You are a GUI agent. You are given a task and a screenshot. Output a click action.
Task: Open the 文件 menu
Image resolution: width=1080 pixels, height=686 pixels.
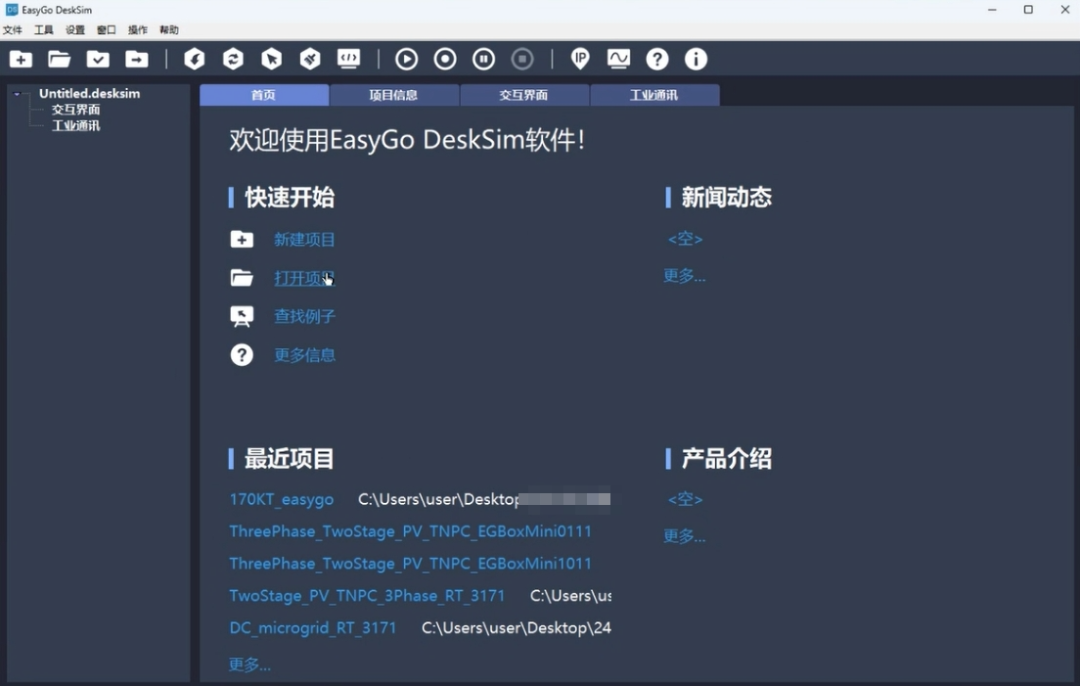(x=12, y=30)
